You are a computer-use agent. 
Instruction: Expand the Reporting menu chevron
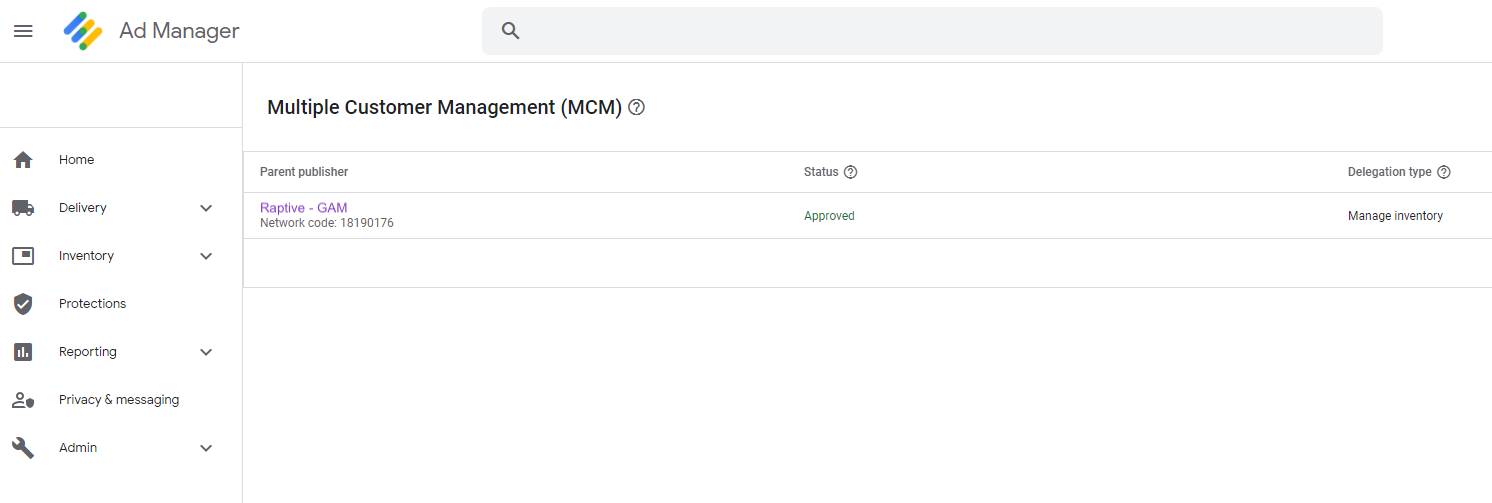(x=206, y=352)
